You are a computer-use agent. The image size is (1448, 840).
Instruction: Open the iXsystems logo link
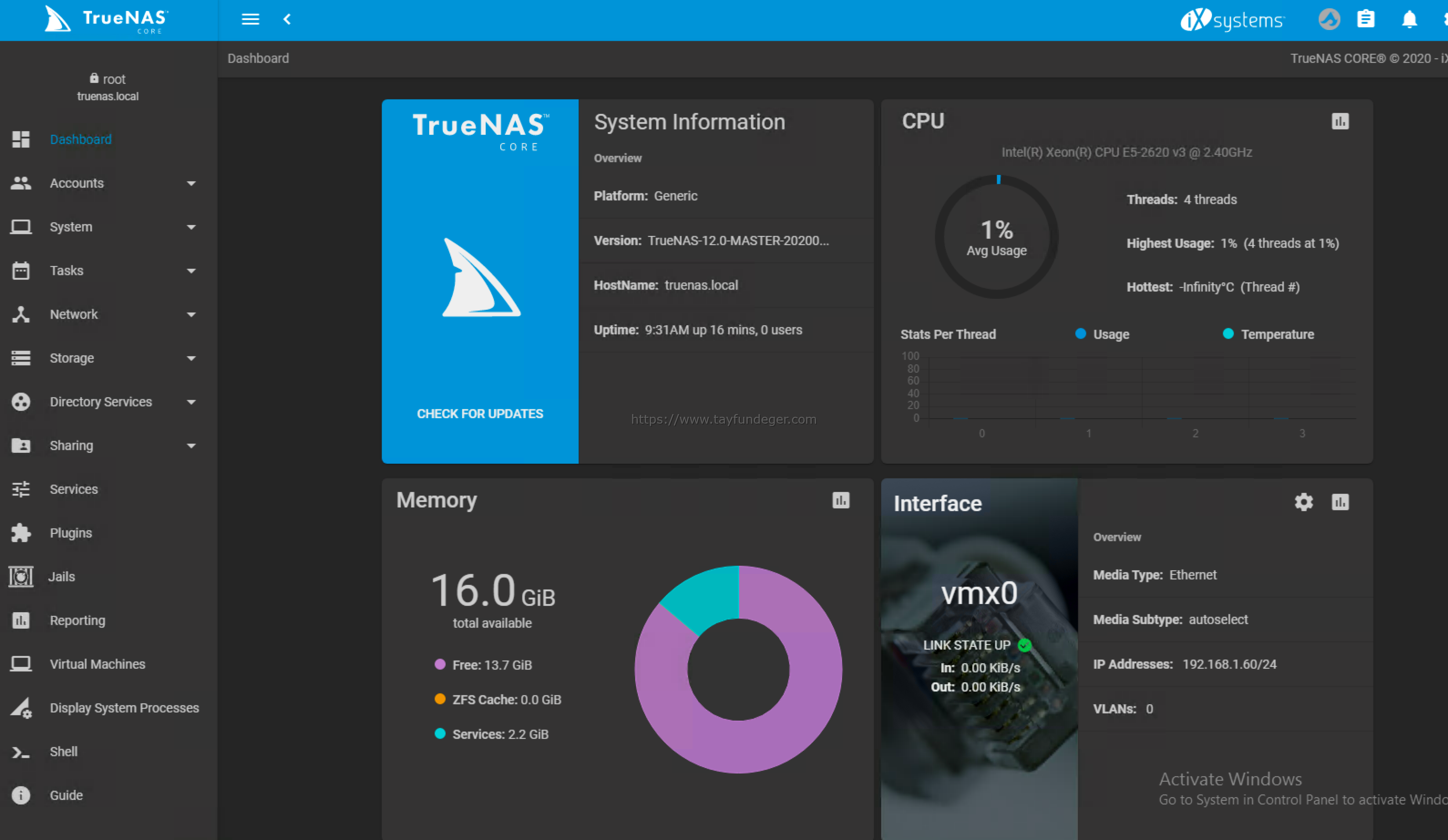(x=1232, y=20)
